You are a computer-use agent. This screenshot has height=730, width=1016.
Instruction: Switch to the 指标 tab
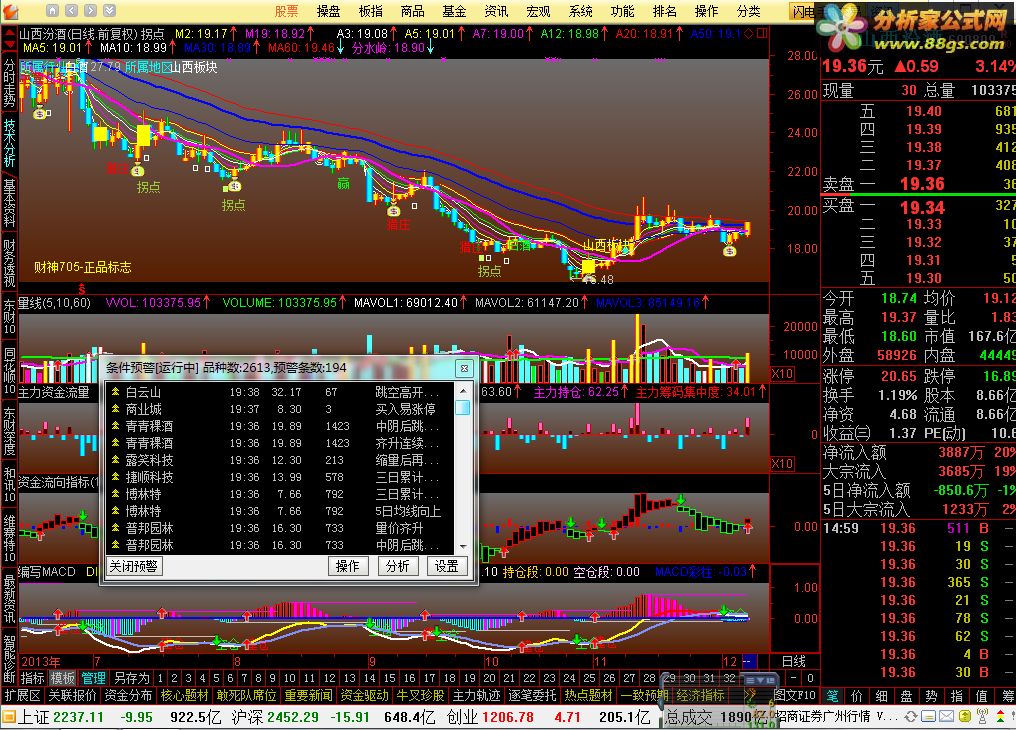(x=32, y=678)
